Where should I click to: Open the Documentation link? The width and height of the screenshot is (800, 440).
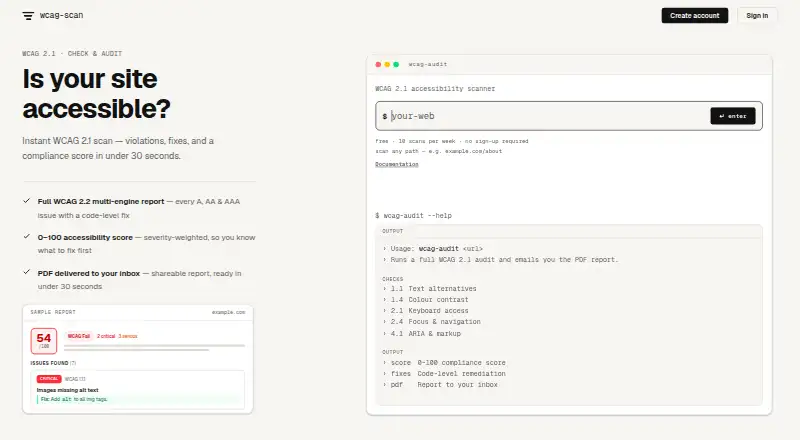click(397, 164)
